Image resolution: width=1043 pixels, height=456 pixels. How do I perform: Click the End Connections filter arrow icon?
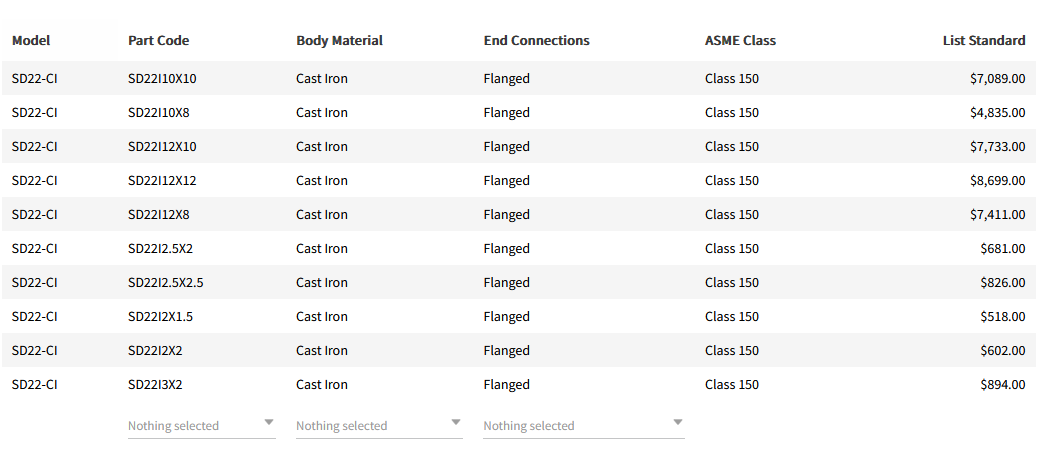point(678,422)
